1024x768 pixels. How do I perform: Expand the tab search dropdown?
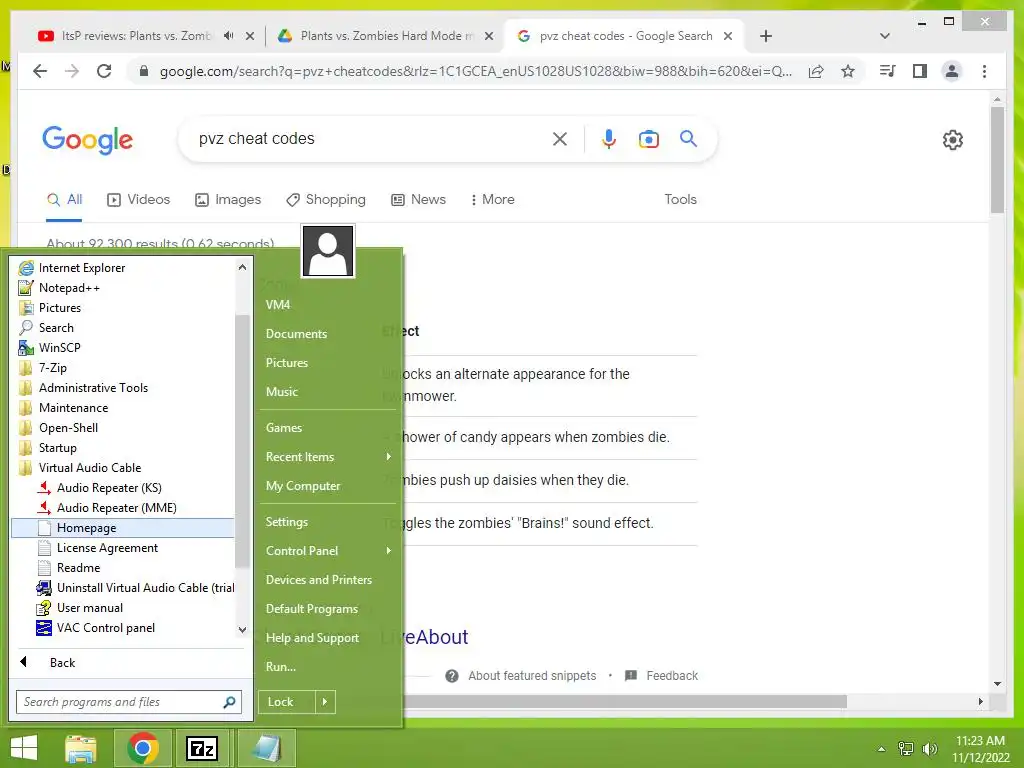click(884, 36)
